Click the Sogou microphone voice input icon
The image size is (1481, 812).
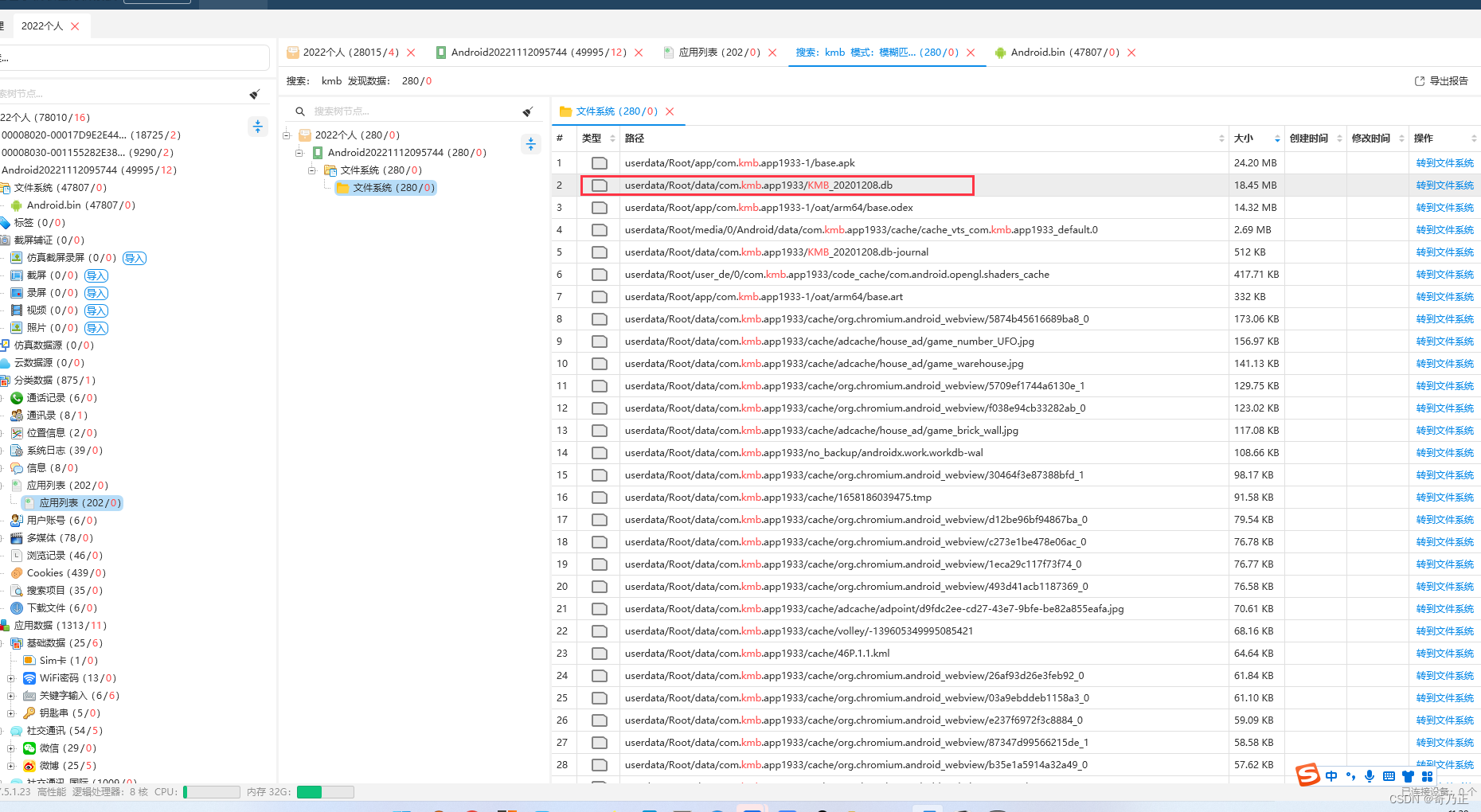1370,775
